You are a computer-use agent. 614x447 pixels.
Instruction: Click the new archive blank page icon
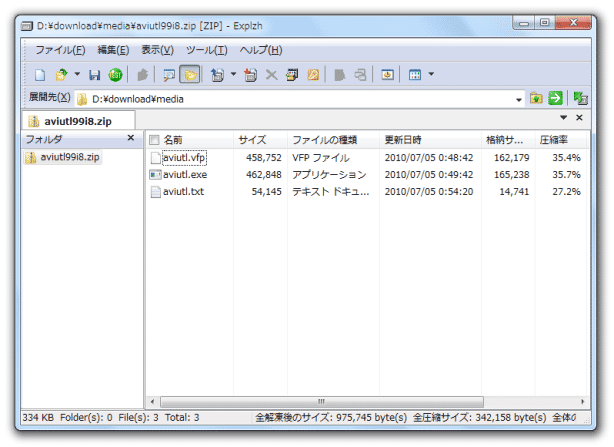tap(40, 74)
